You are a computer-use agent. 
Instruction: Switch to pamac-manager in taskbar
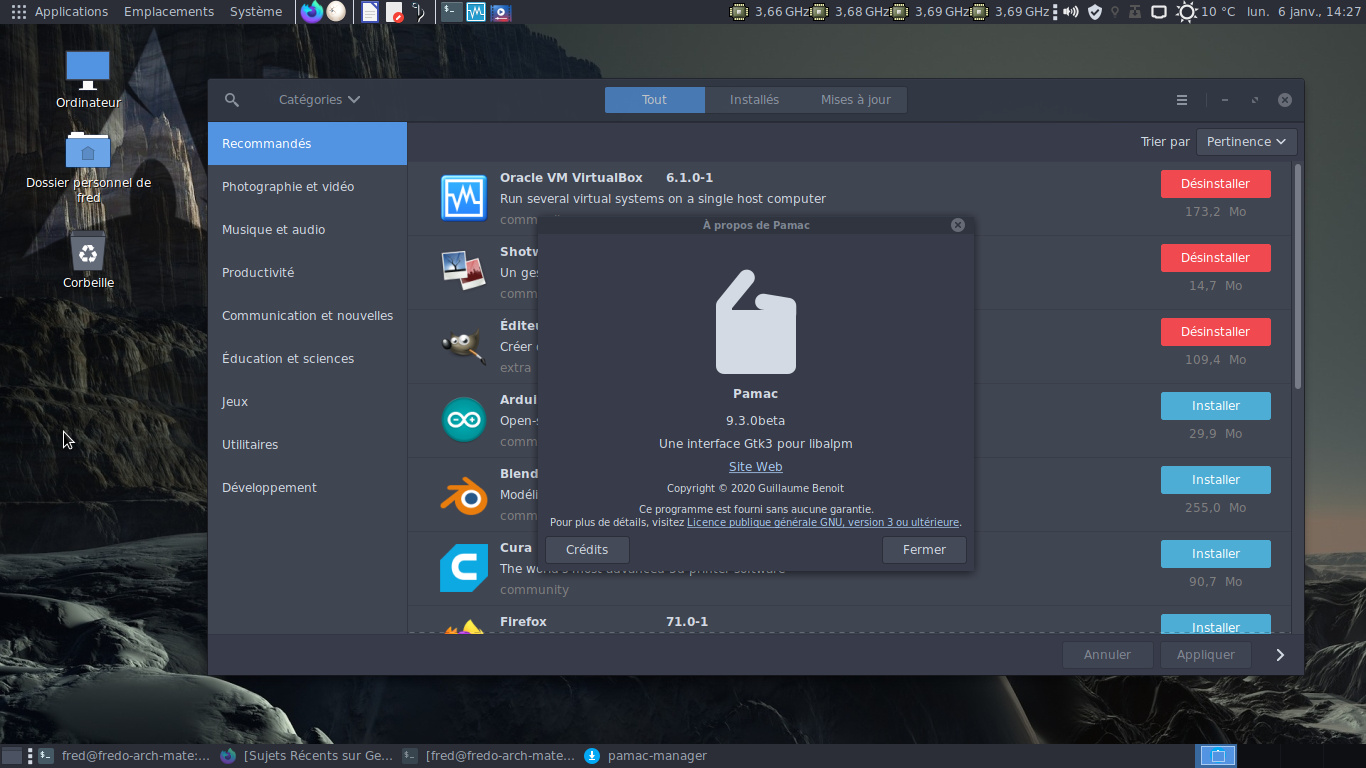647,756
